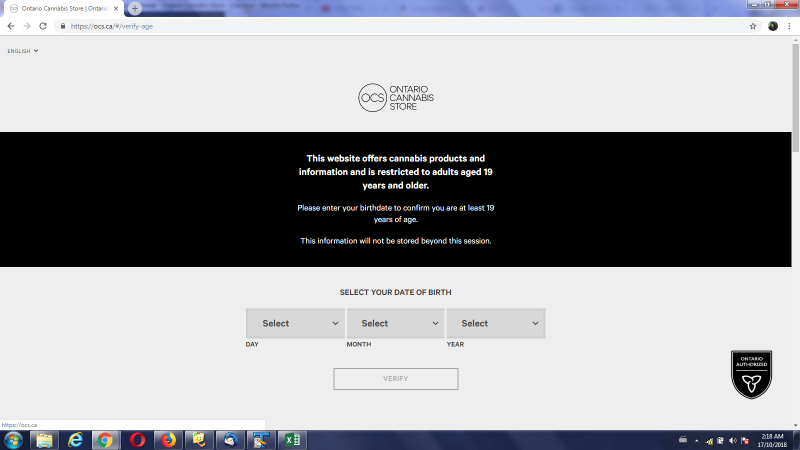Launch Opera from the taskbar
This screenshot has height=450, width=800.
click(x=137, y=440)
